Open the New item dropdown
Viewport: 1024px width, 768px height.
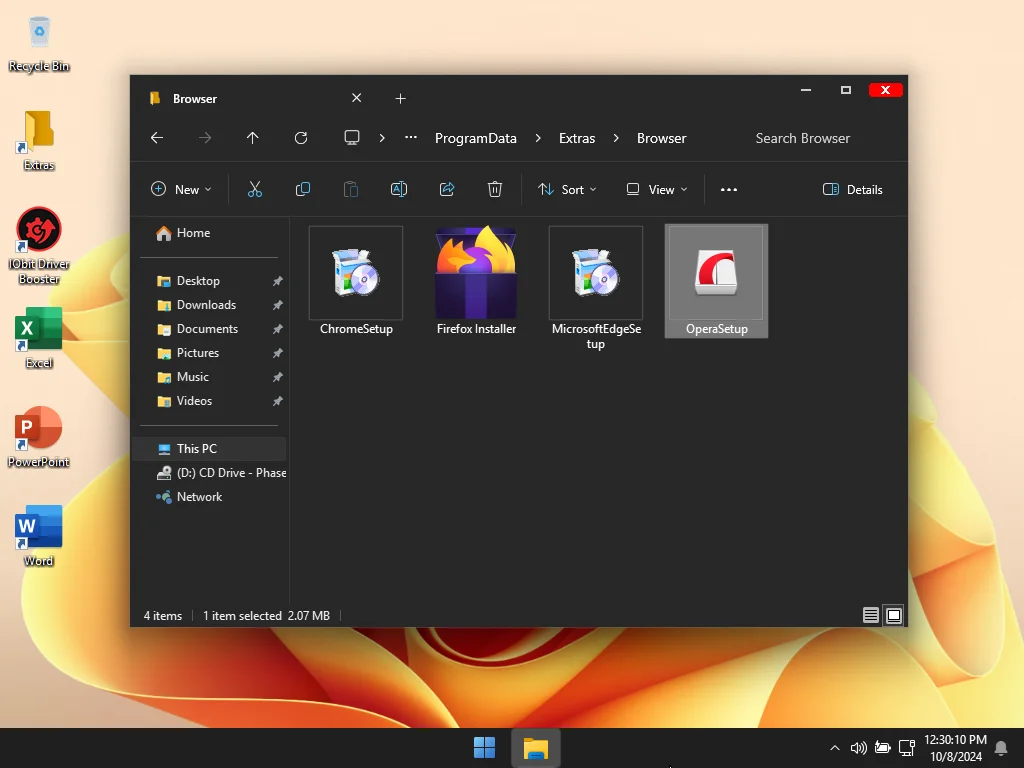182,189
